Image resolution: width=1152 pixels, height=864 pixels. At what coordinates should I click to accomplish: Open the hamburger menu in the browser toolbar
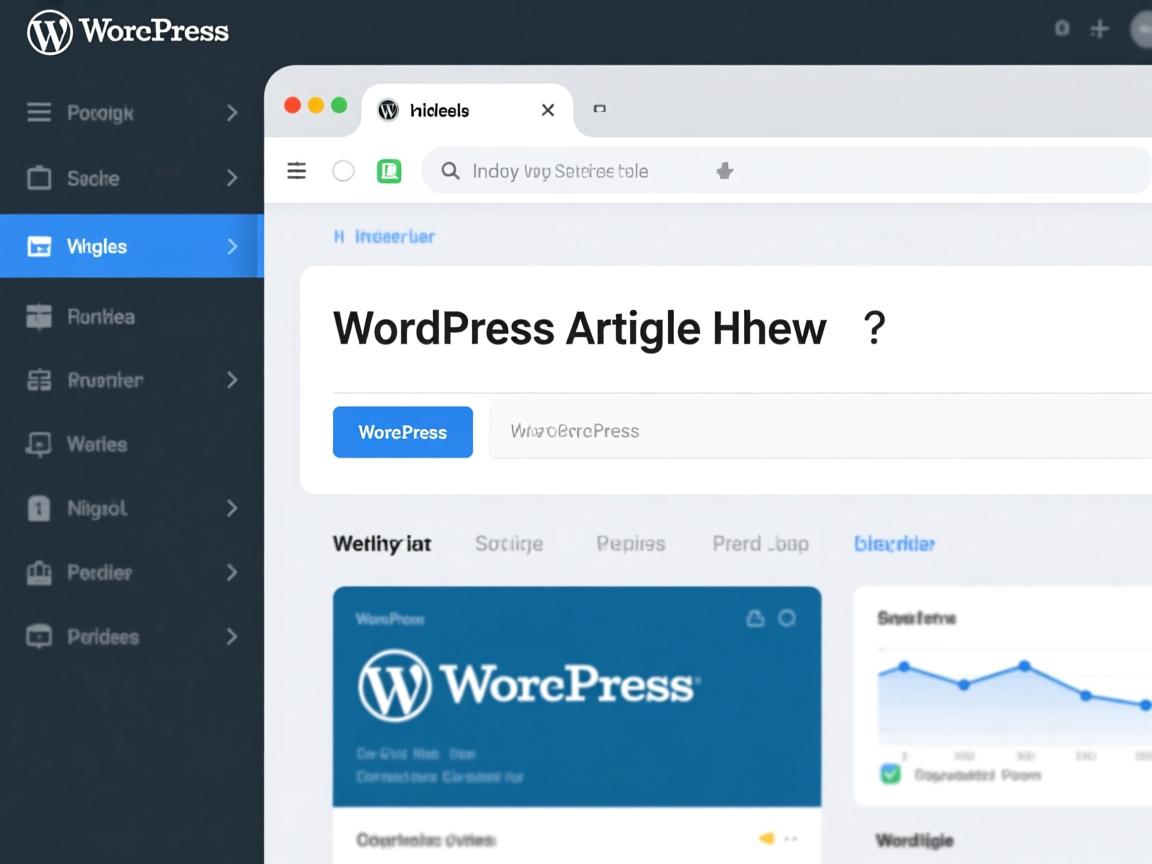coord(296,171)
